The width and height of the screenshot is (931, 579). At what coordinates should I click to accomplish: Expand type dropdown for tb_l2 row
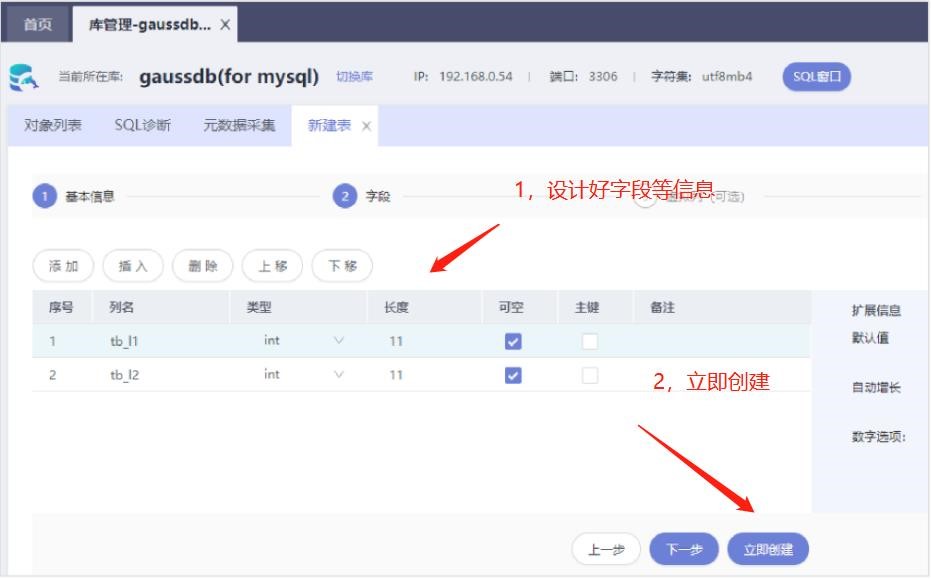coord(338,374)
